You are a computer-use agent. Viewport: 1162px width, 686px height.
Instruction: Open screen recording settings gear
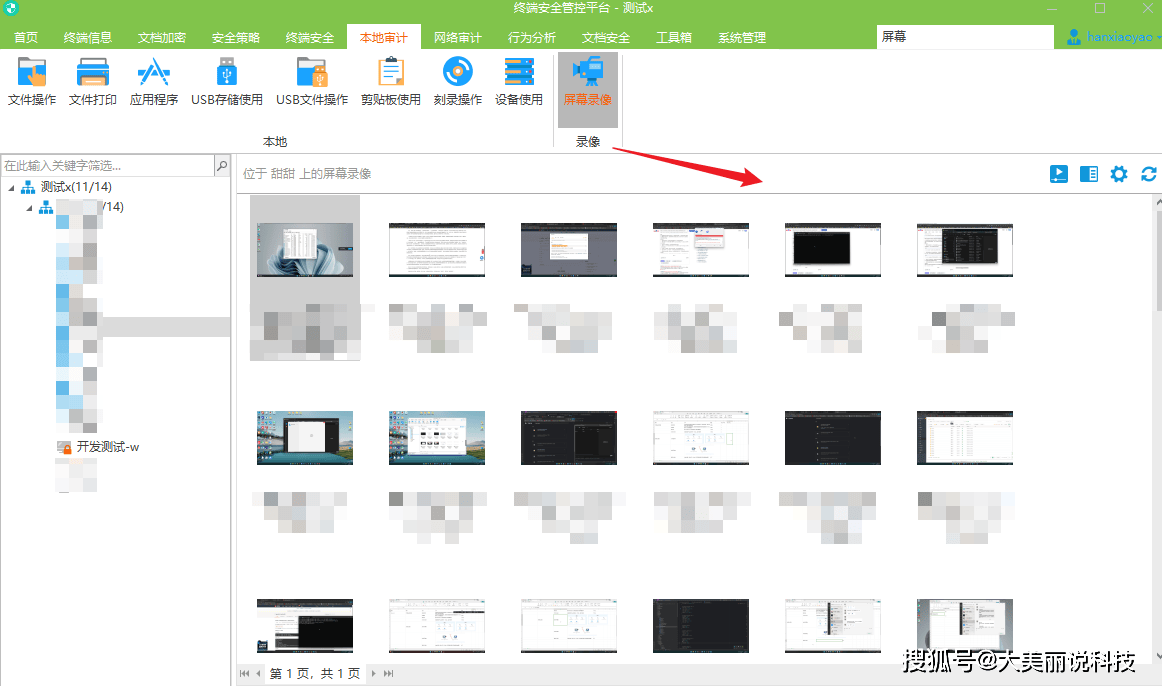click(x=1119, y=174)
